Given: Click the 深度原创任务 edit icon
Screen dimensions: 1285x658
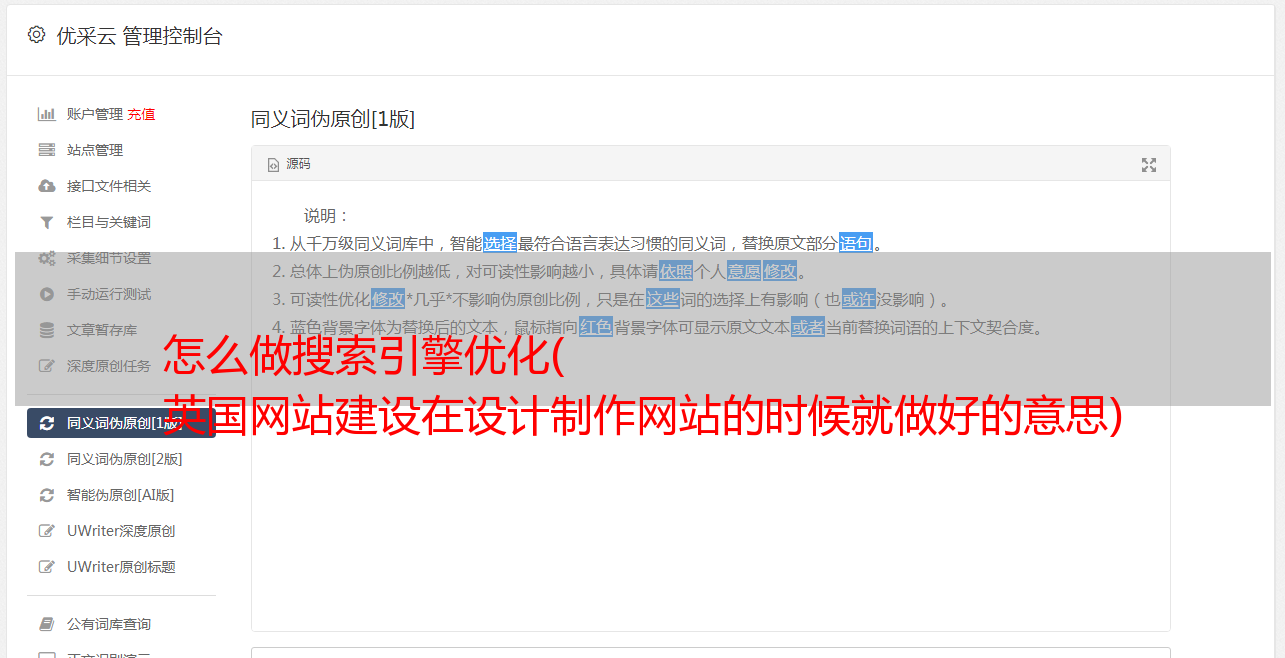Looking at the screenshot, I should [x=46, y=366].
